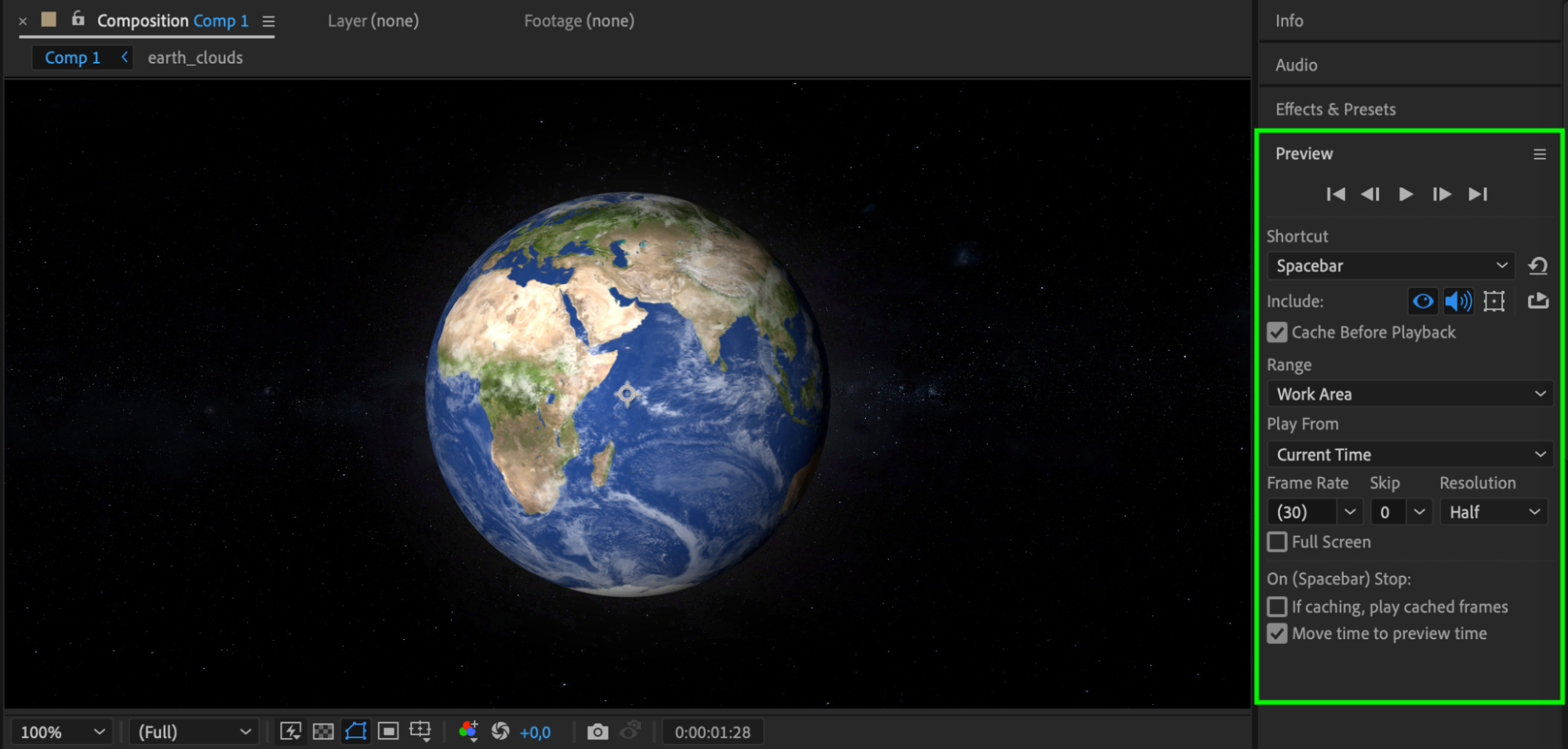Open the Range dropdown showing Work Area
This screenshot has width=1568, height=749.
point(1410,394)
